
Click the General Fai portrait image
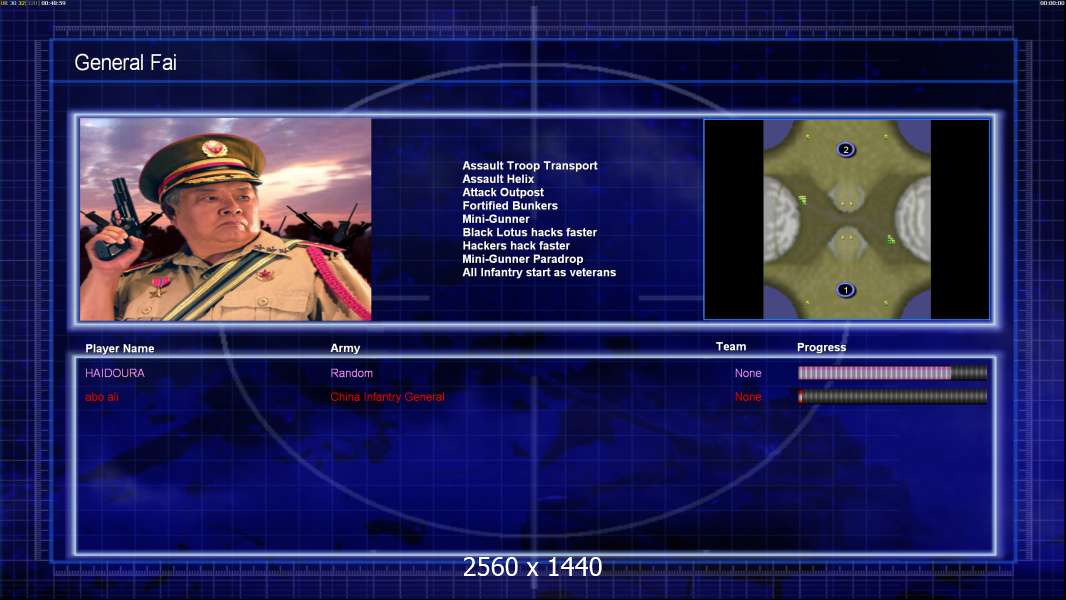coord(226,219)
